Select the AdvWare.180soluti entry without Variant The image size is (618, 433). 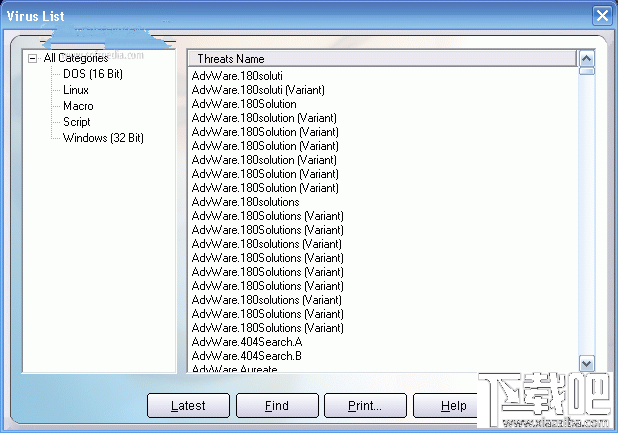coord(237,76)
